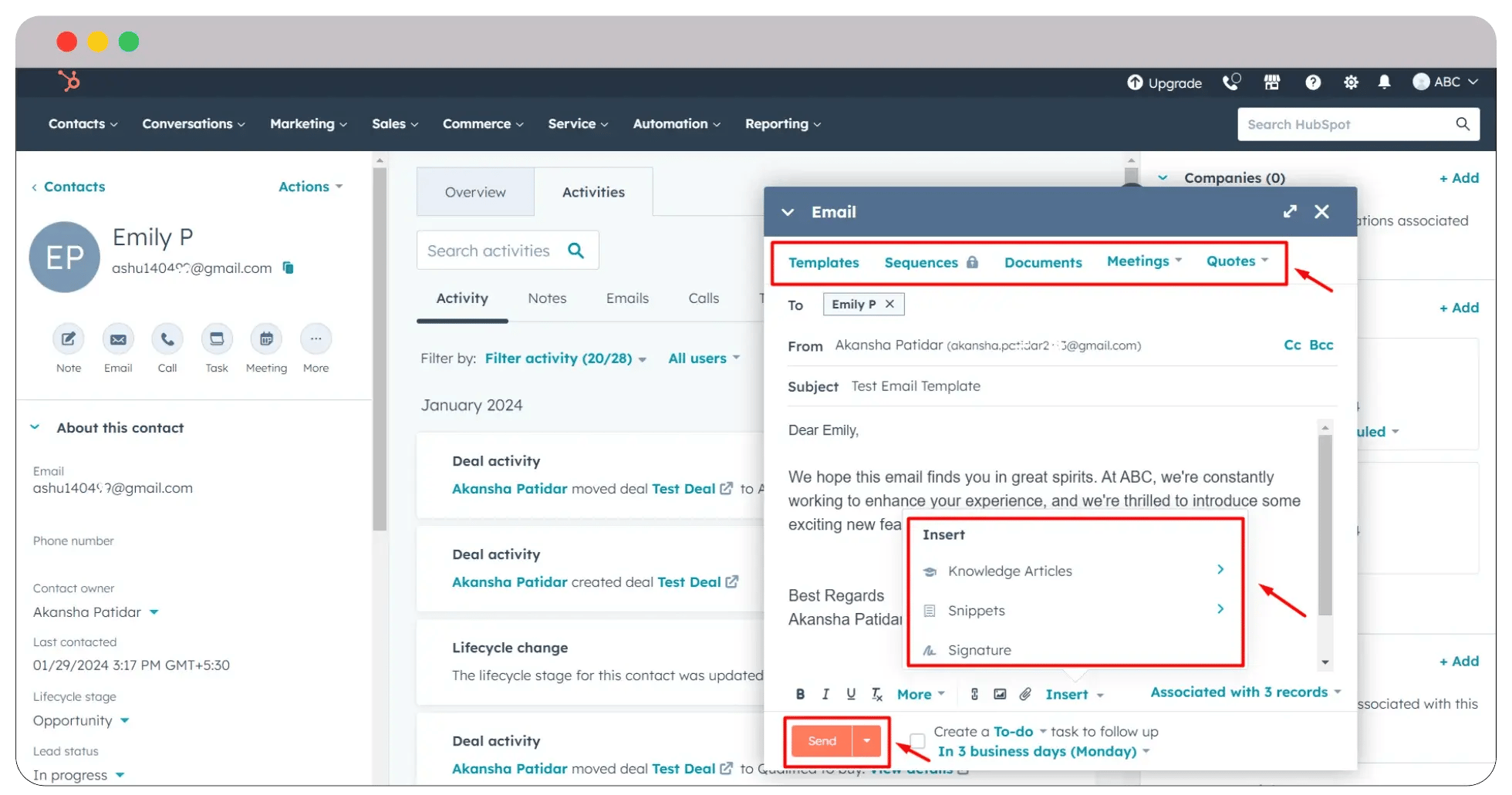Image resolution: width=1512 pixels, height=795 pixels.
Task: Insert an image using the image icon
Action: pos(999,694)
